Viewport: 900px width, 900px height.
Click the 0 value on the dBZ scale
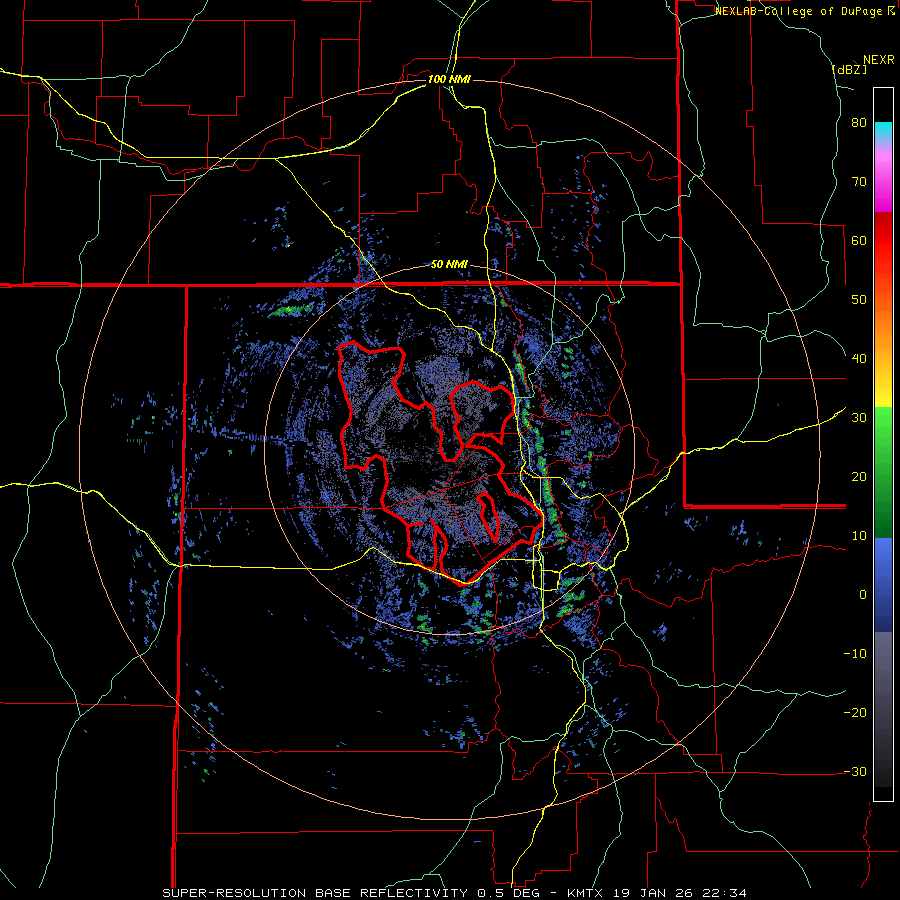863,595
